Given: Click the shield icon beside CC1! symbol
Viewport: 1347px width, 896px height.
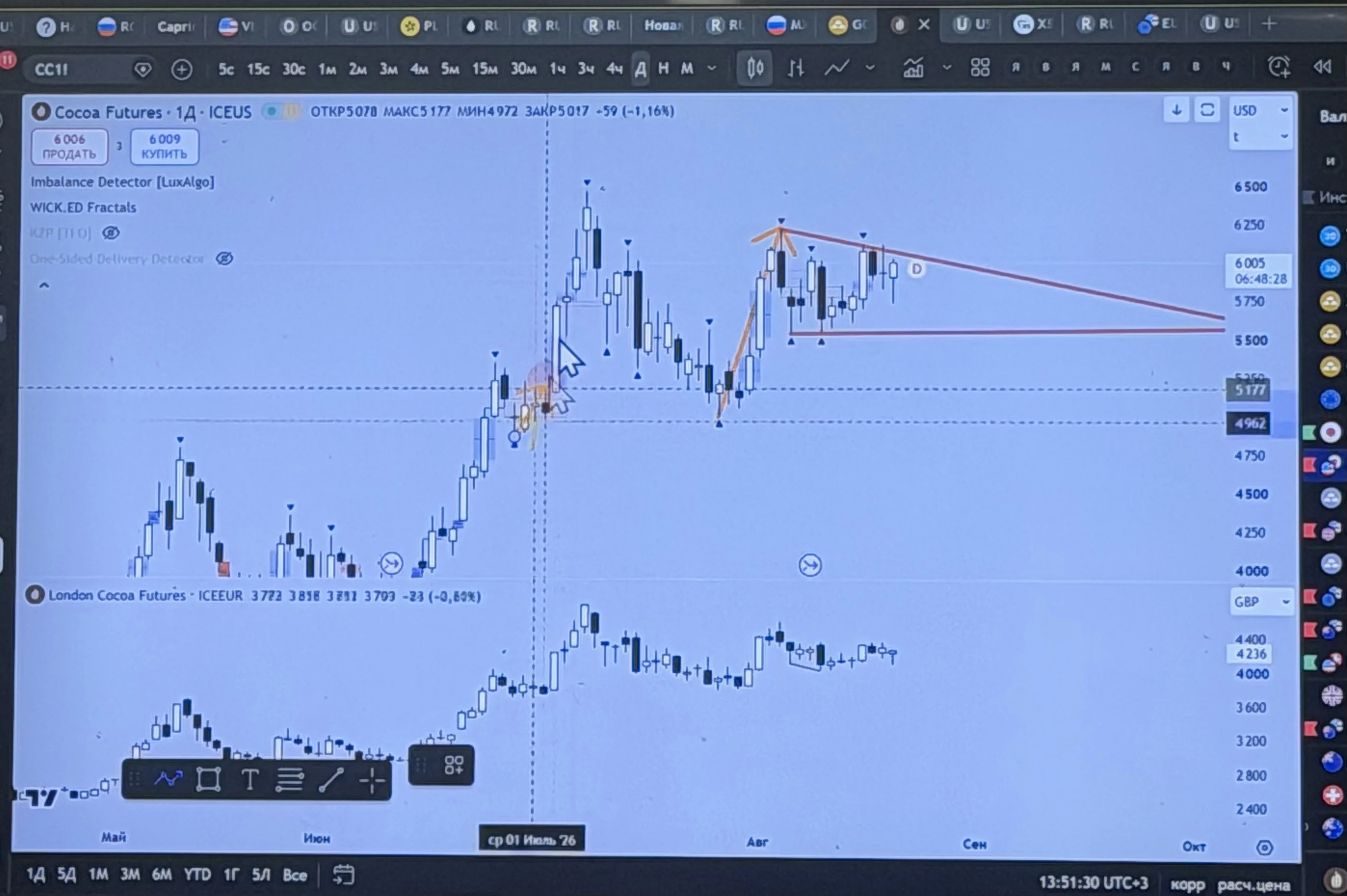Looking at the screenshot, I should click(143, 70).
